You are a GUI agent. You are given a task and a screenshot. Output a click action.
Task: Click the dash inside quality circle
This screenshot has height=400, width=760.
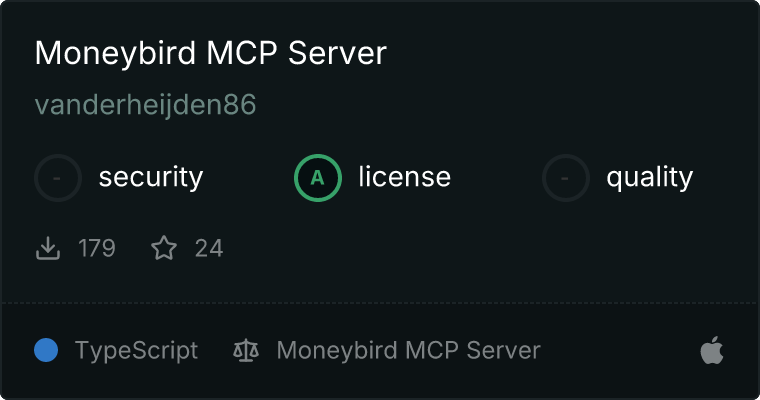click(565, 178)
